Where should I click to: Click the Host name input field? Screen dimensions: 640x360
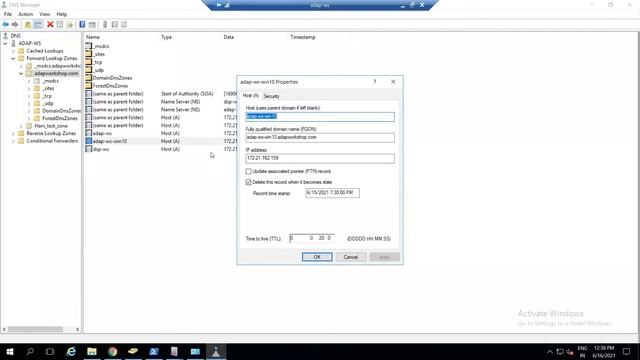click(320, 117)
